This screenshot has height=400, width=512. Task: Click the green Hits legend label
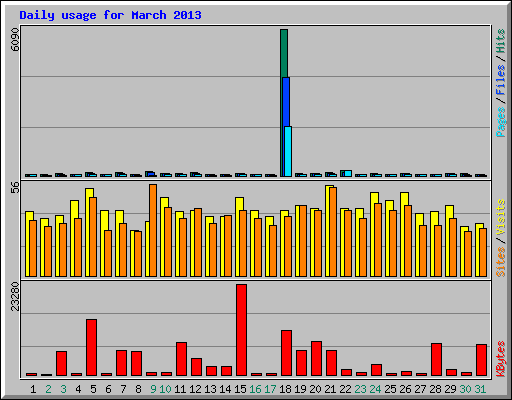(500, 41)
